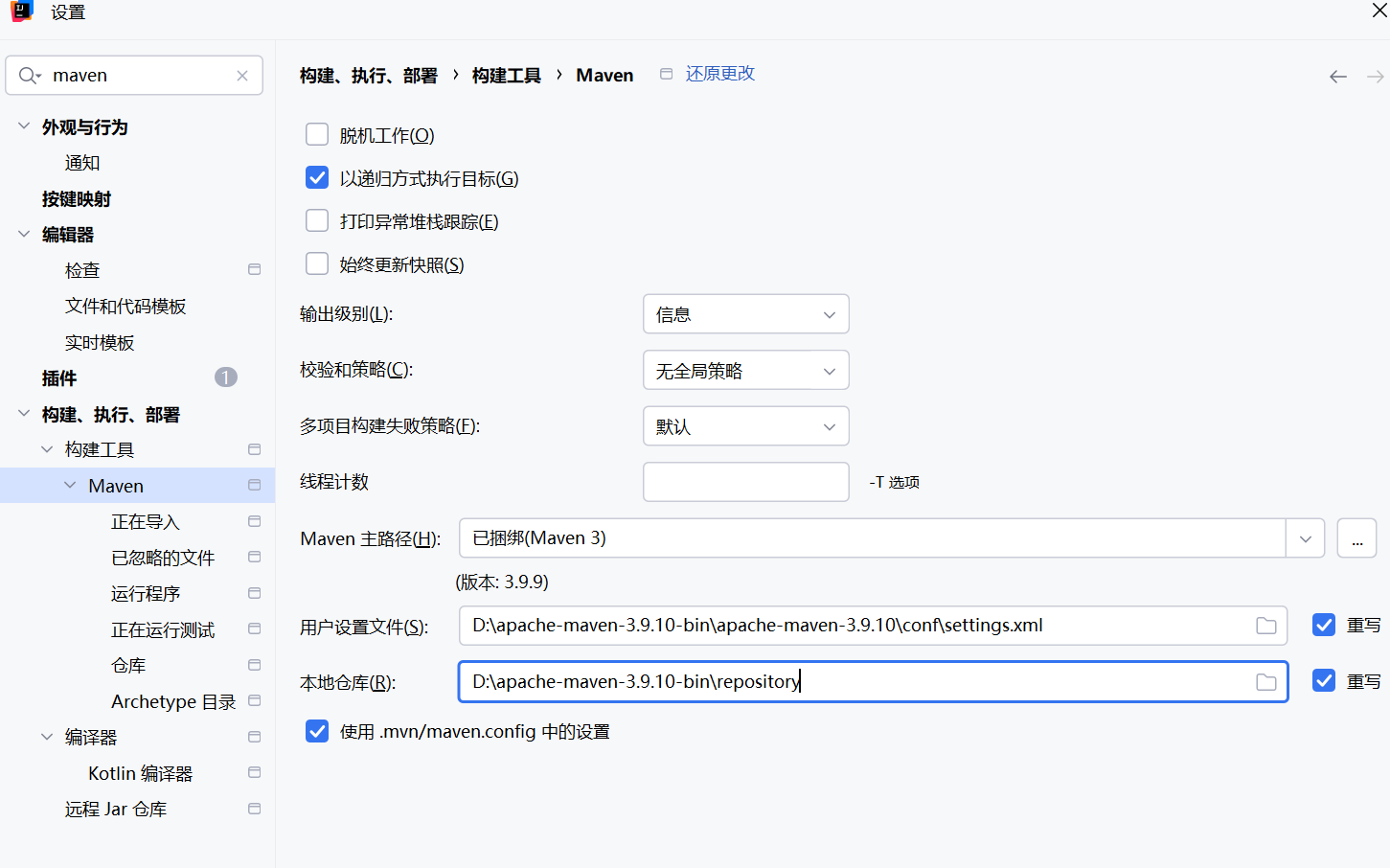Open Archetype 目录 settings page

173,701
